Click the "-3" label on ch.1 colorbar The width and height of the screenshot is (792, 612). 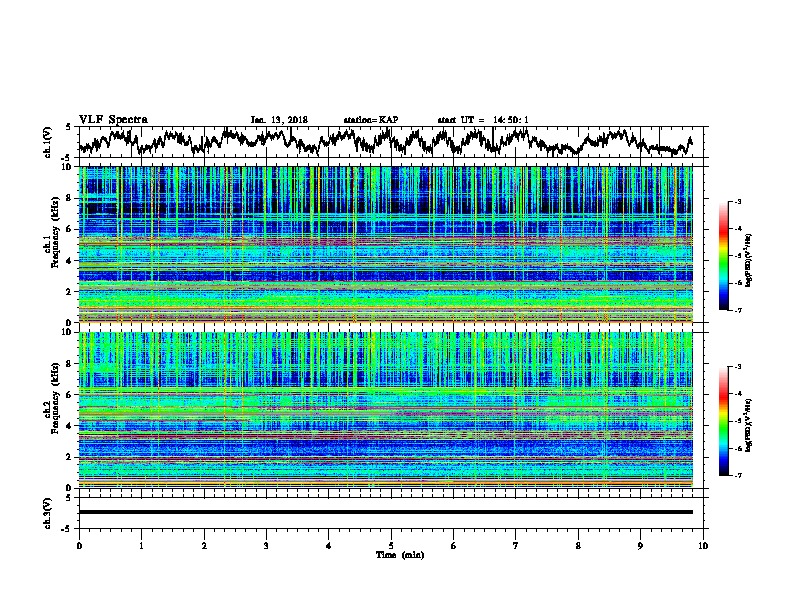coord(738,201)
